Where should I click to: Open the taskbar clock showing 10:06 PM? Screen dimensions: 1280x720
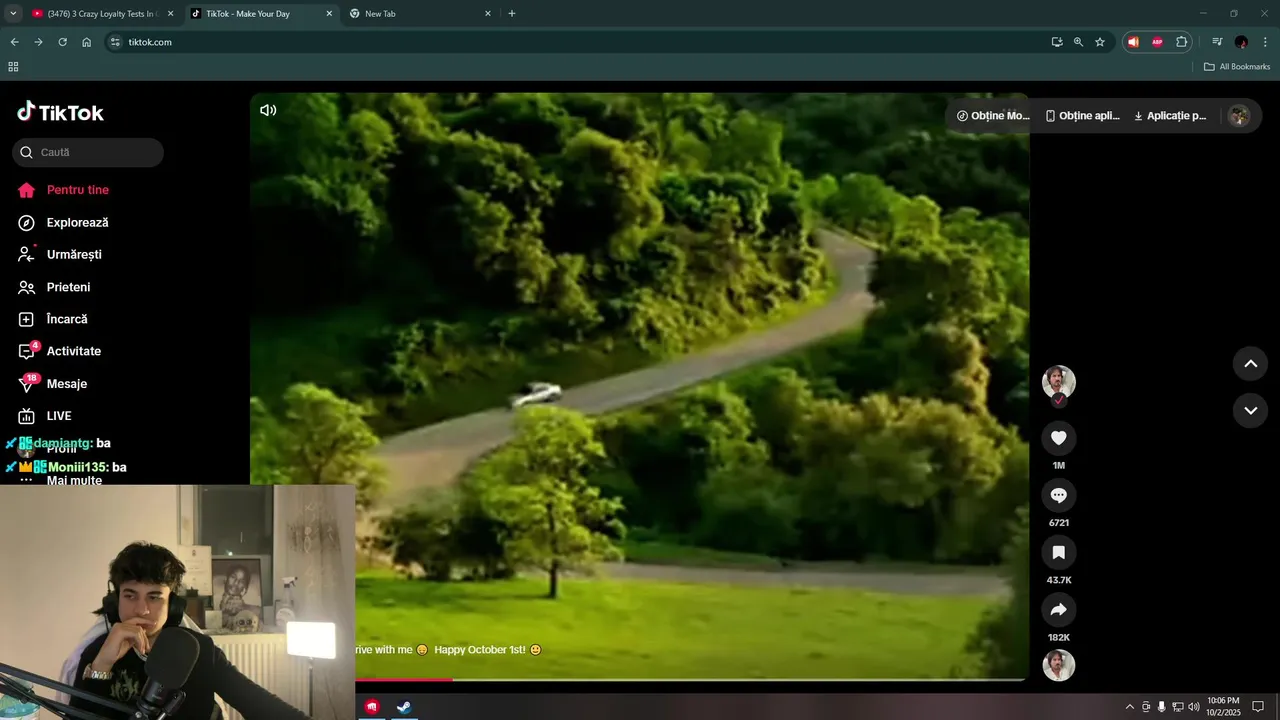1224,706
